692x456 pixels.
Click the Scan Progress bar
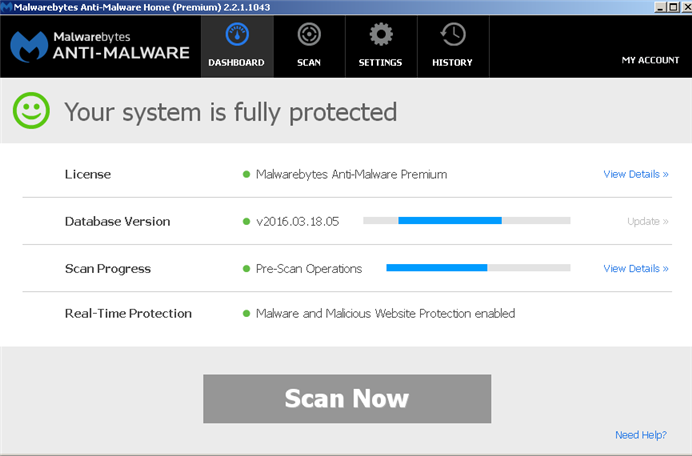[477, 268]
